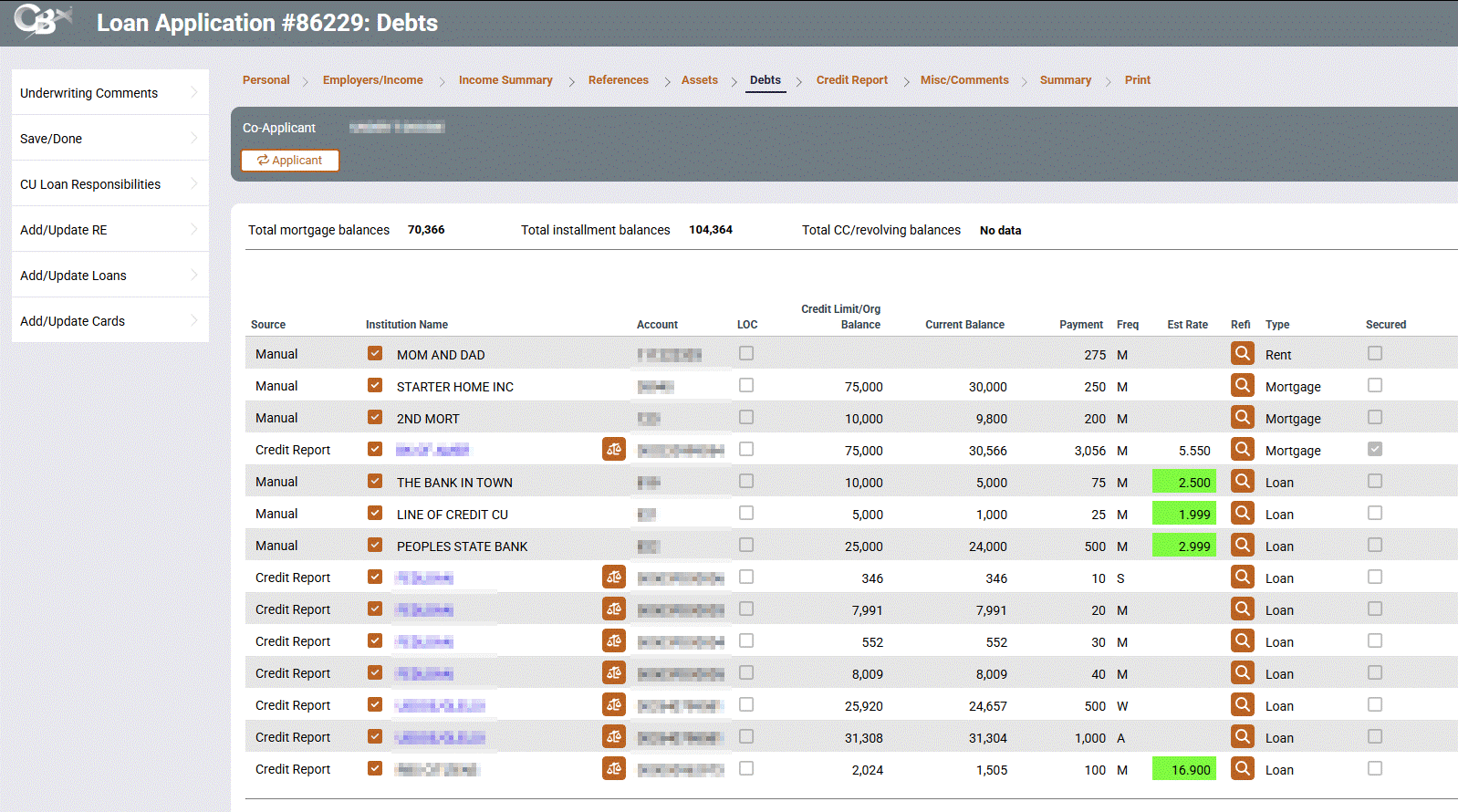Click the scales icon in the Mortgage credit report row
Image resolution: width=1458 pixels, height=812 pixels.
(x=613, y=449)
